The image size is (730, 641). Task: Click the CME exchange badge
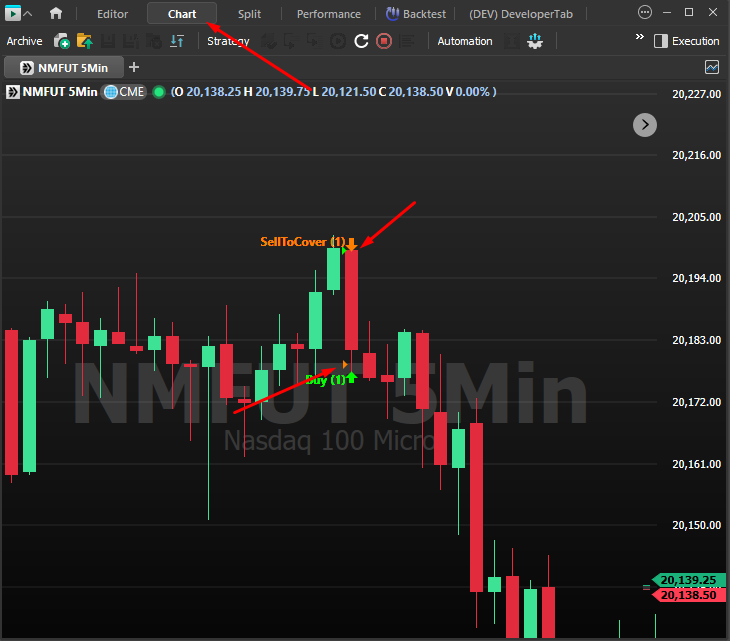click(x=125, y=91)
